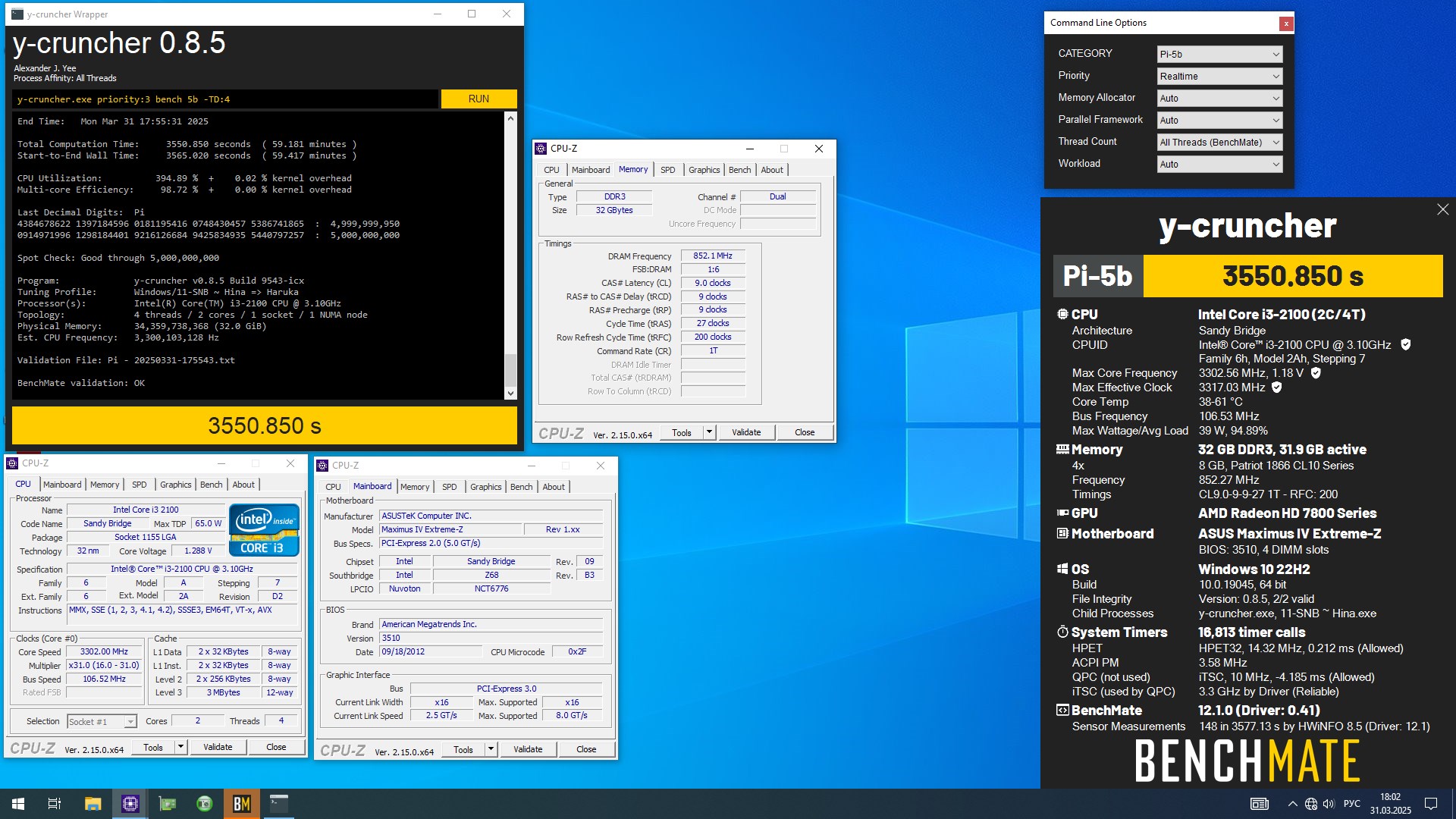
Task: Click the y-cruncher Wrapper title bar icon
Action: 17,14
